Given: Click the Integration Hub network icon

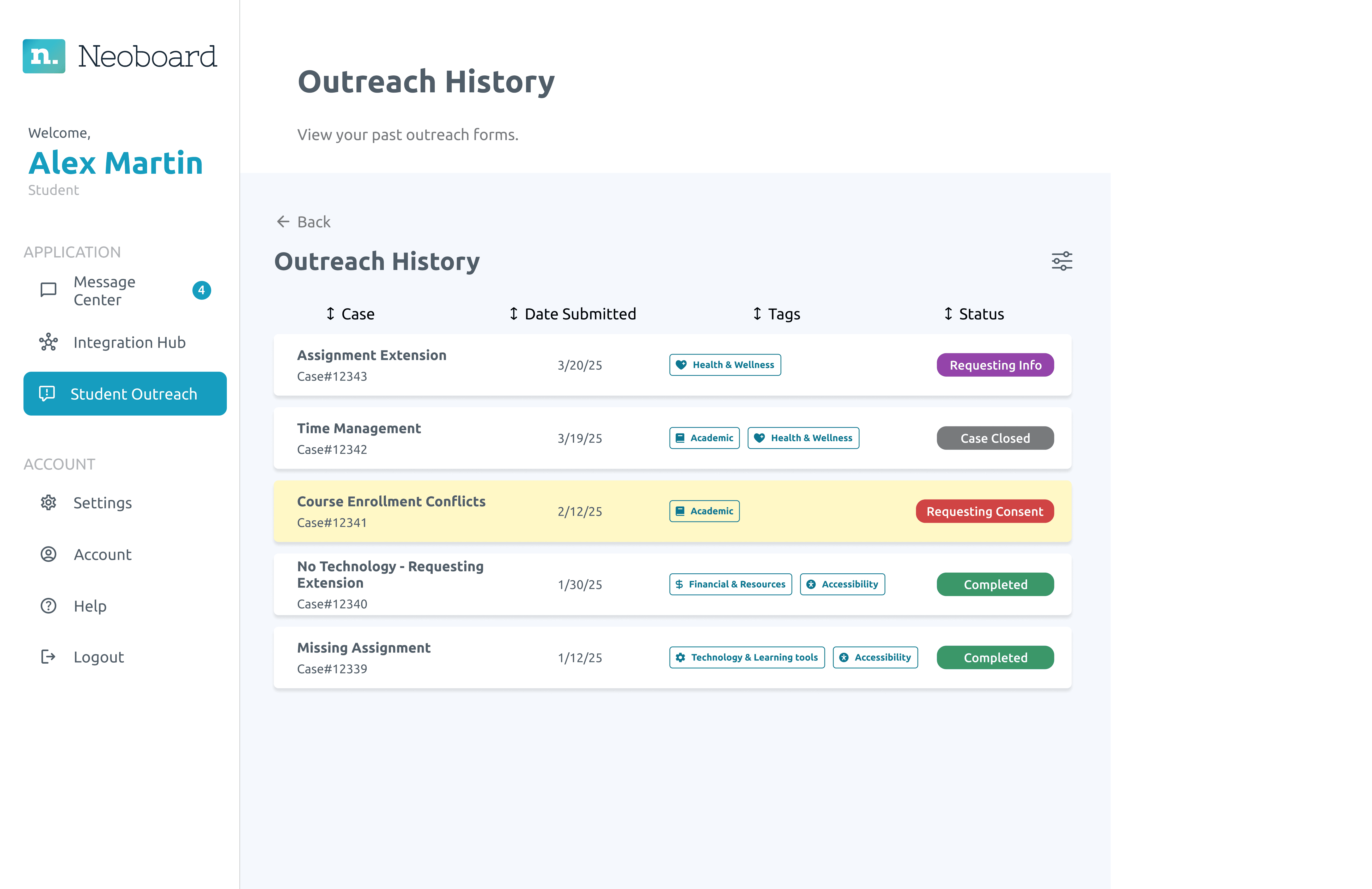Looking at the screenshot, I should pyautogui.click(x=48, y=342).
